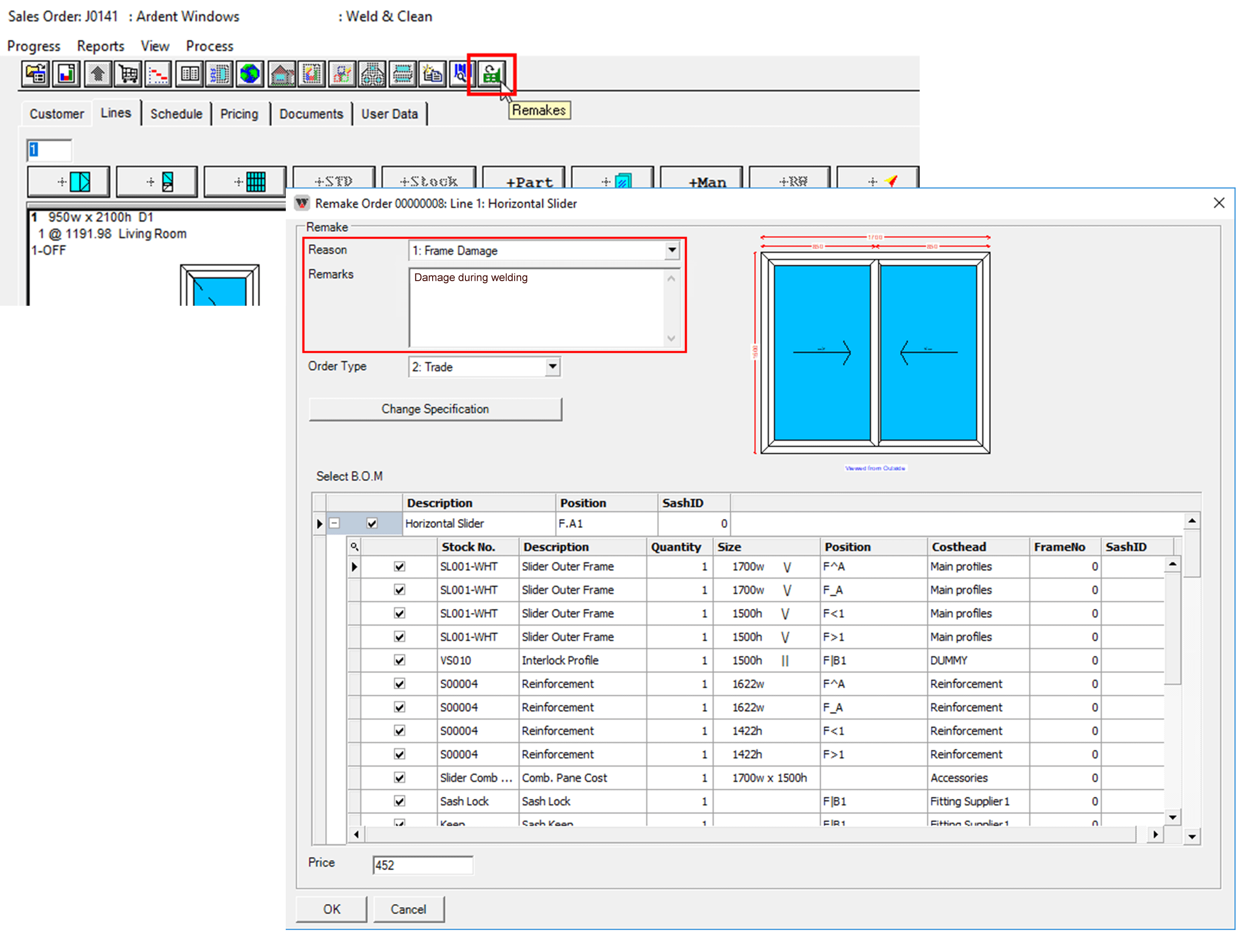The image size is (1253, 952).
Task: Open the Reason dropdown list
Action: pos(671,250)
